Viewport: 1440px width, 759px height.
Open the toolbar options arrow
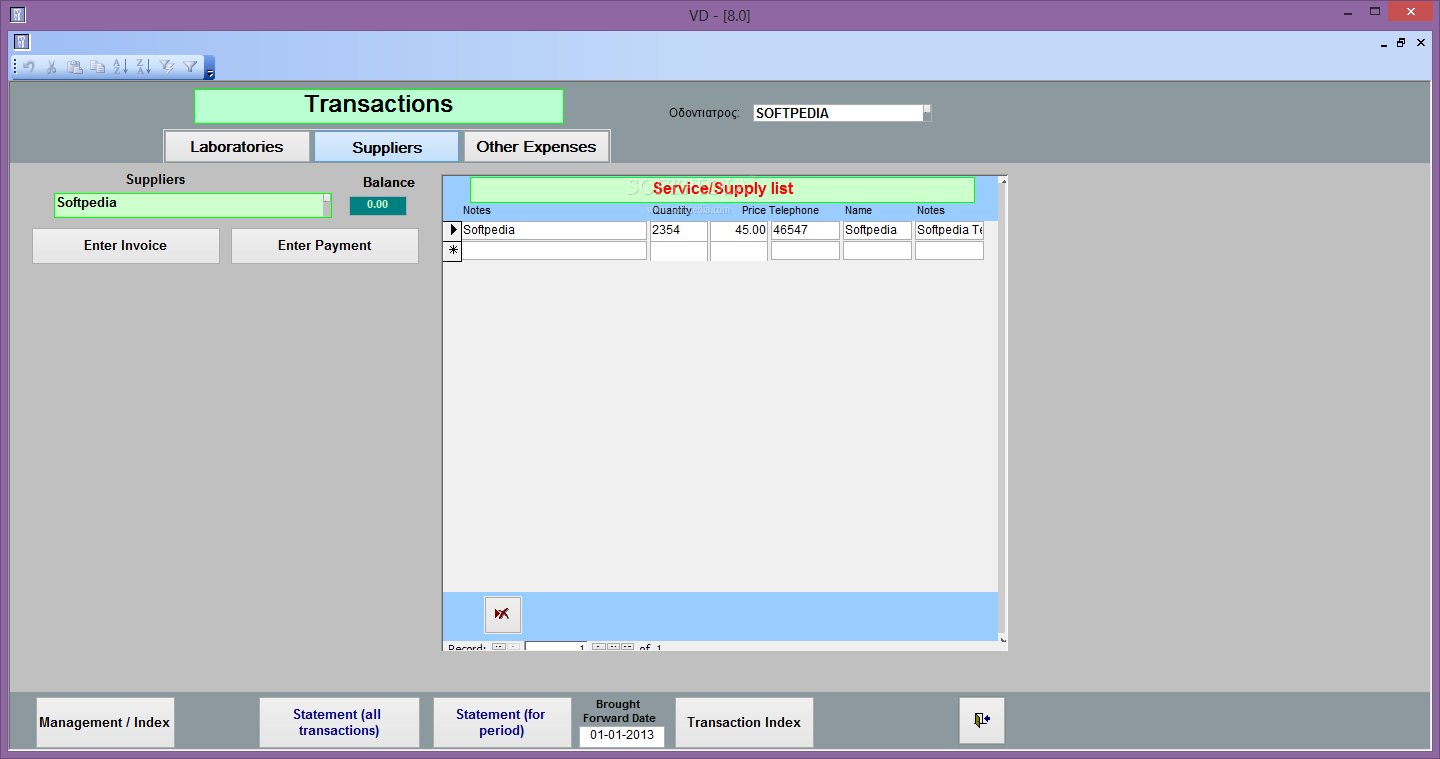tap(209, 68)
